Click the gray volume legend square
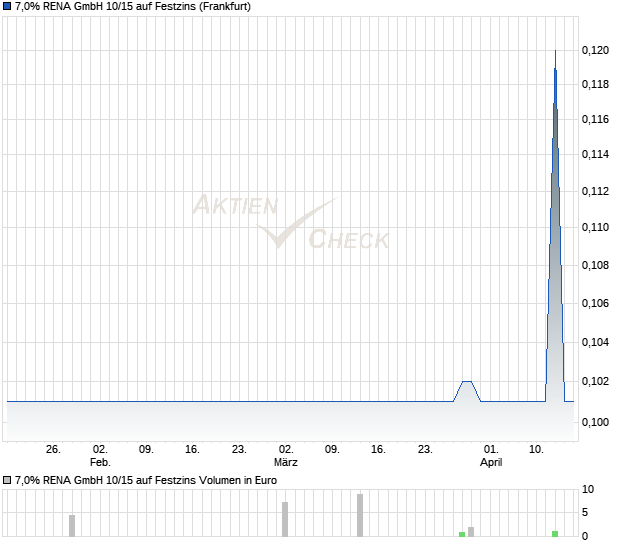 tap(7, 480)
